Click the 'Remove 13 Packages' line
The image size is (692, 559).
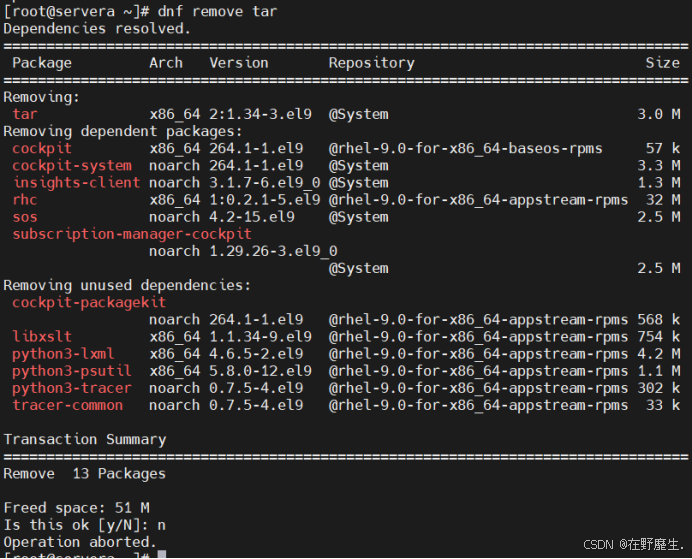[x=85, y=474]
